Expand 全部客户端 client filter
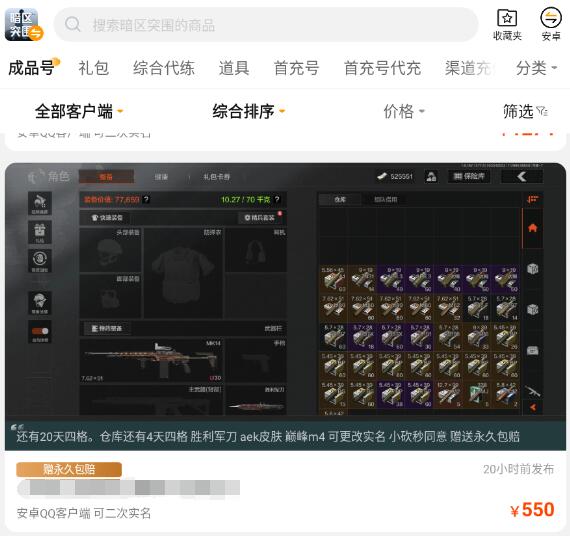This screenshot has height=536, width=570. pyautogui.click(x=79, y=111)
